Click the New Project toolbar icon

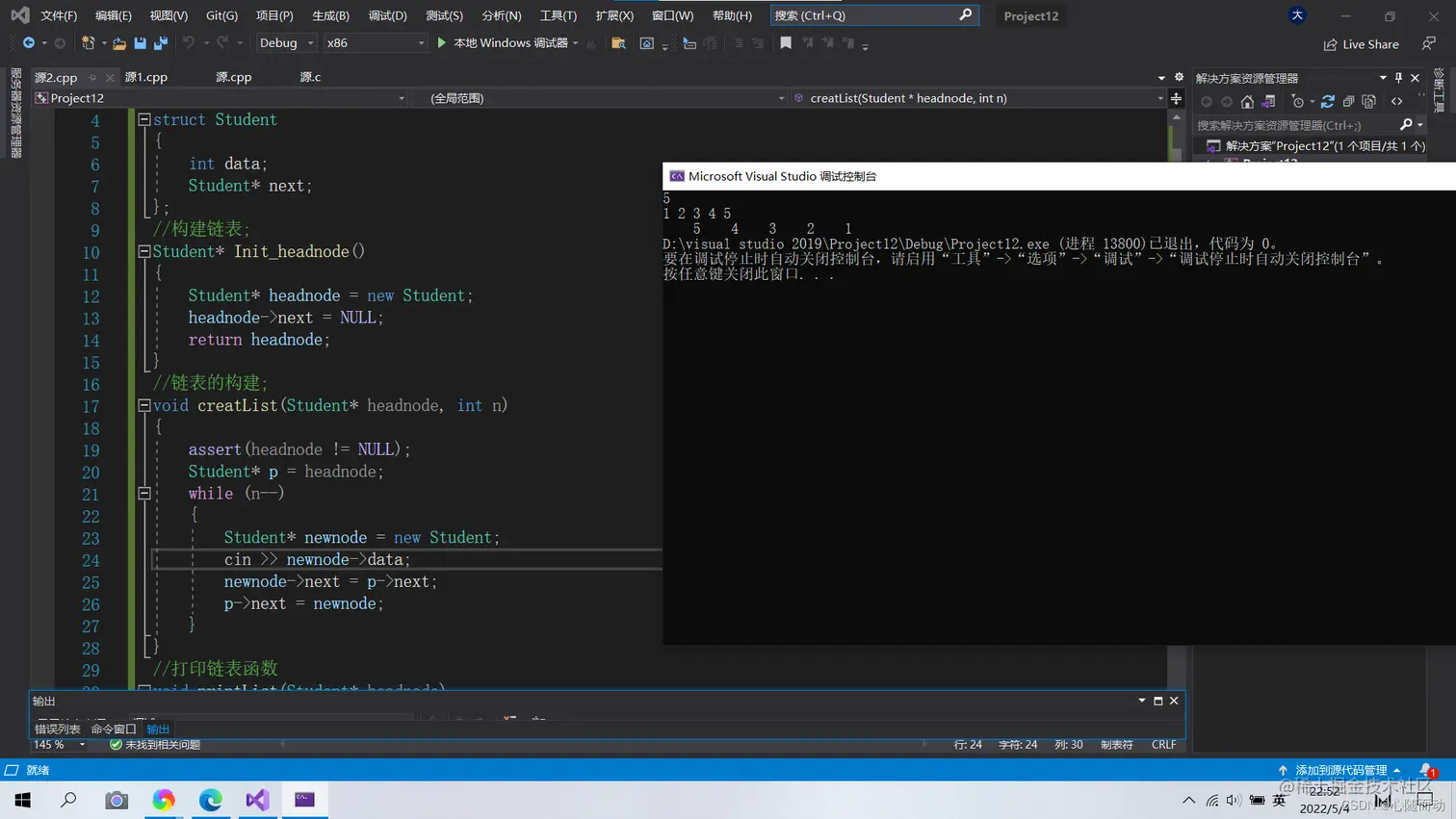pos(88,43)
